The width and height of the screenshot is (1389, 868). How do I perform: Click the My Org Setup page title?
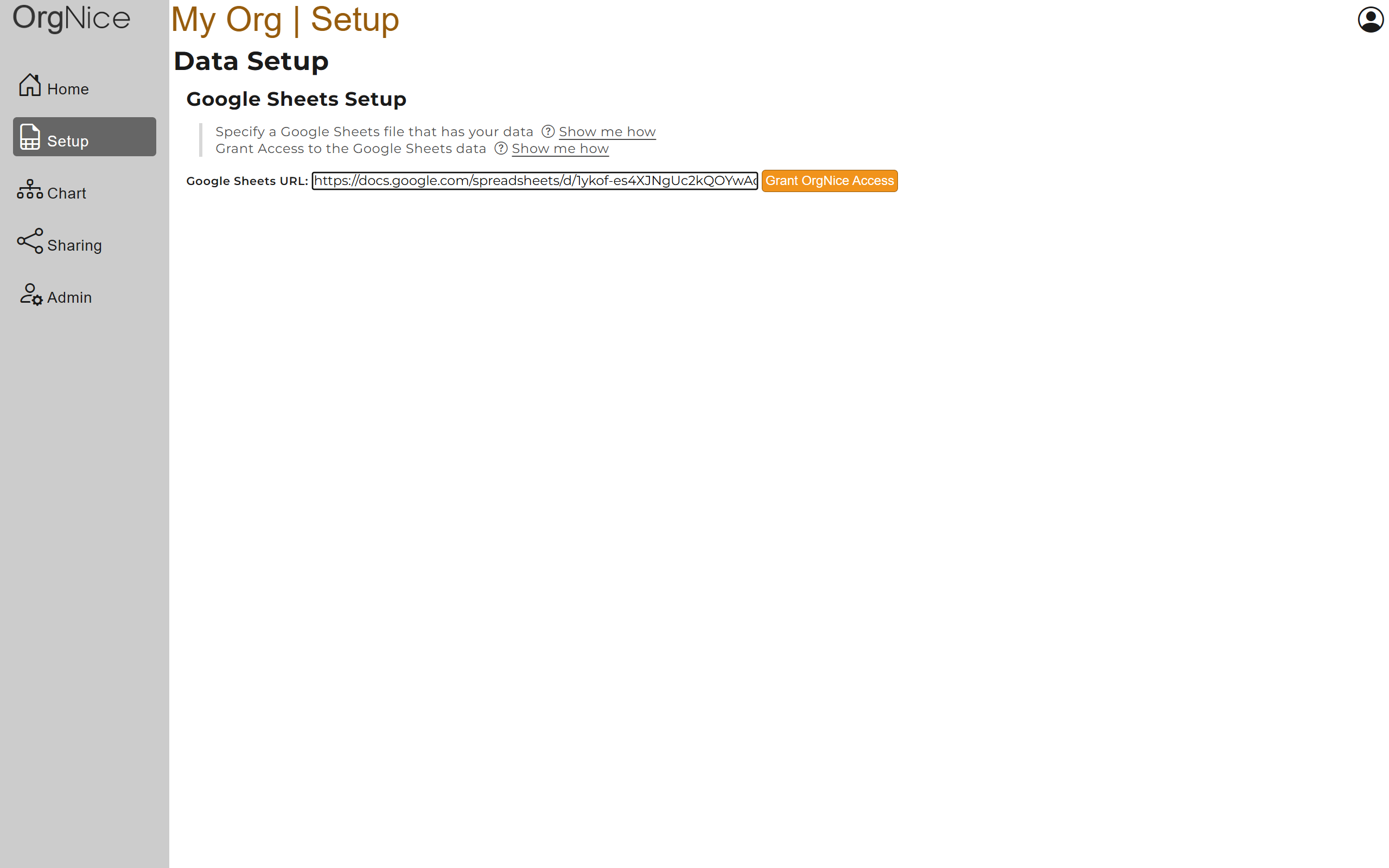(x=285, y=18)
